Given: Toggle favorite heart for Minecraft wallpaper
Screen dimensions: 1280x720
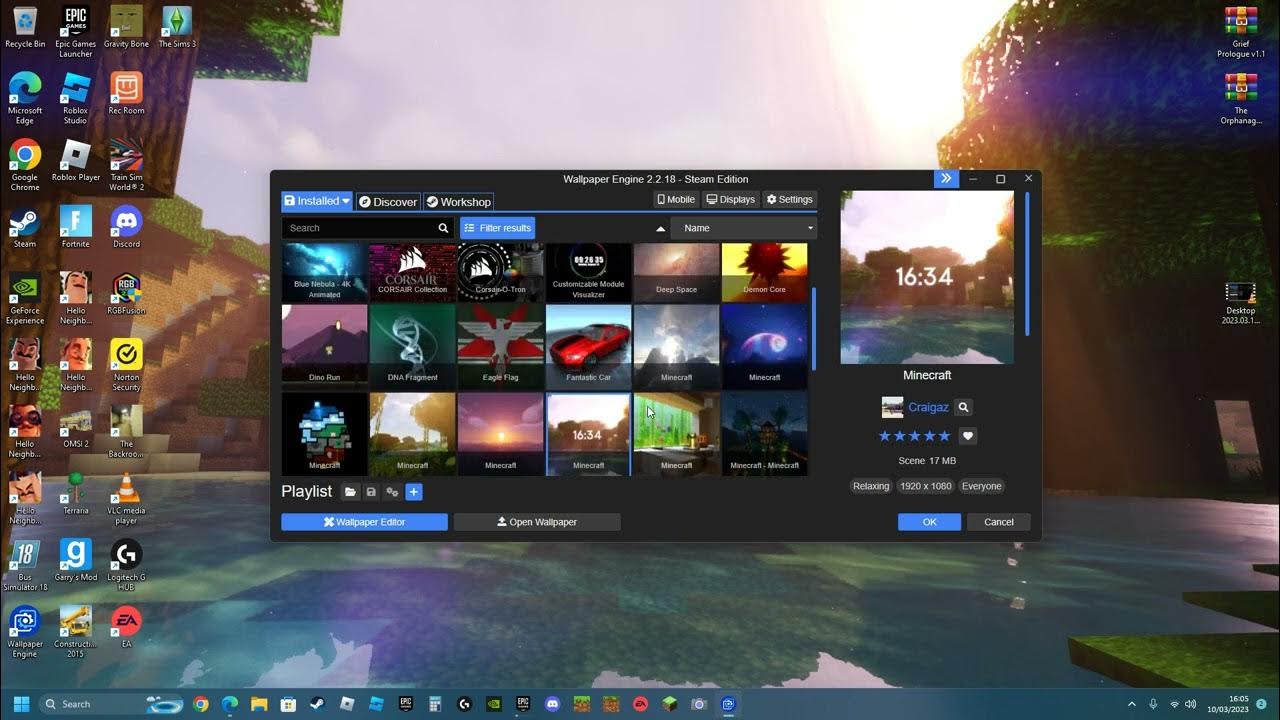Looking at the screenshot, I should (967, 436).
